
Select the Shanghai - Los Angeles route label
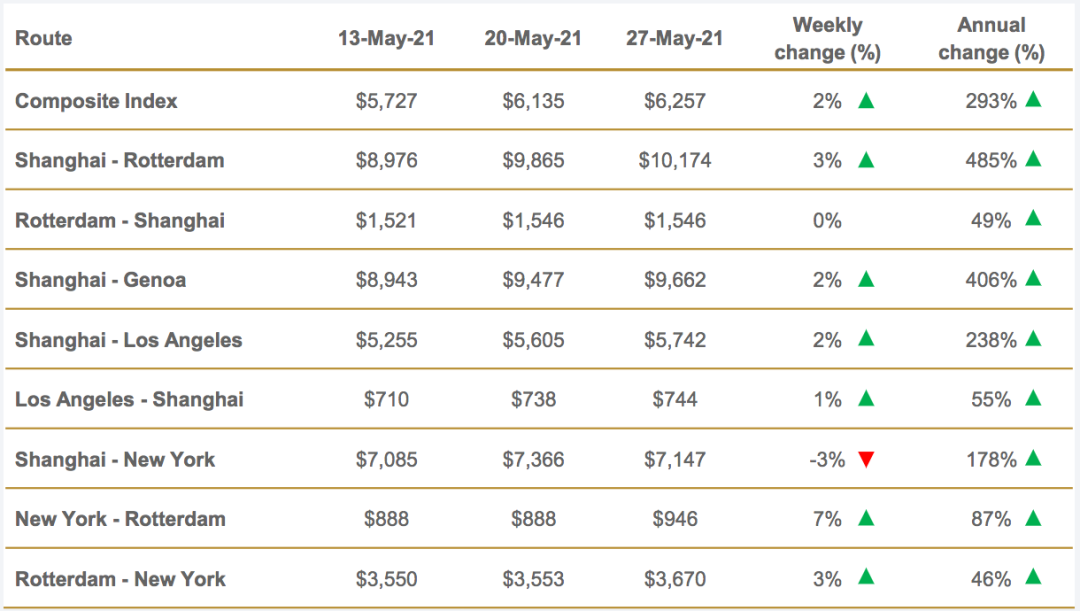point(128,340)
